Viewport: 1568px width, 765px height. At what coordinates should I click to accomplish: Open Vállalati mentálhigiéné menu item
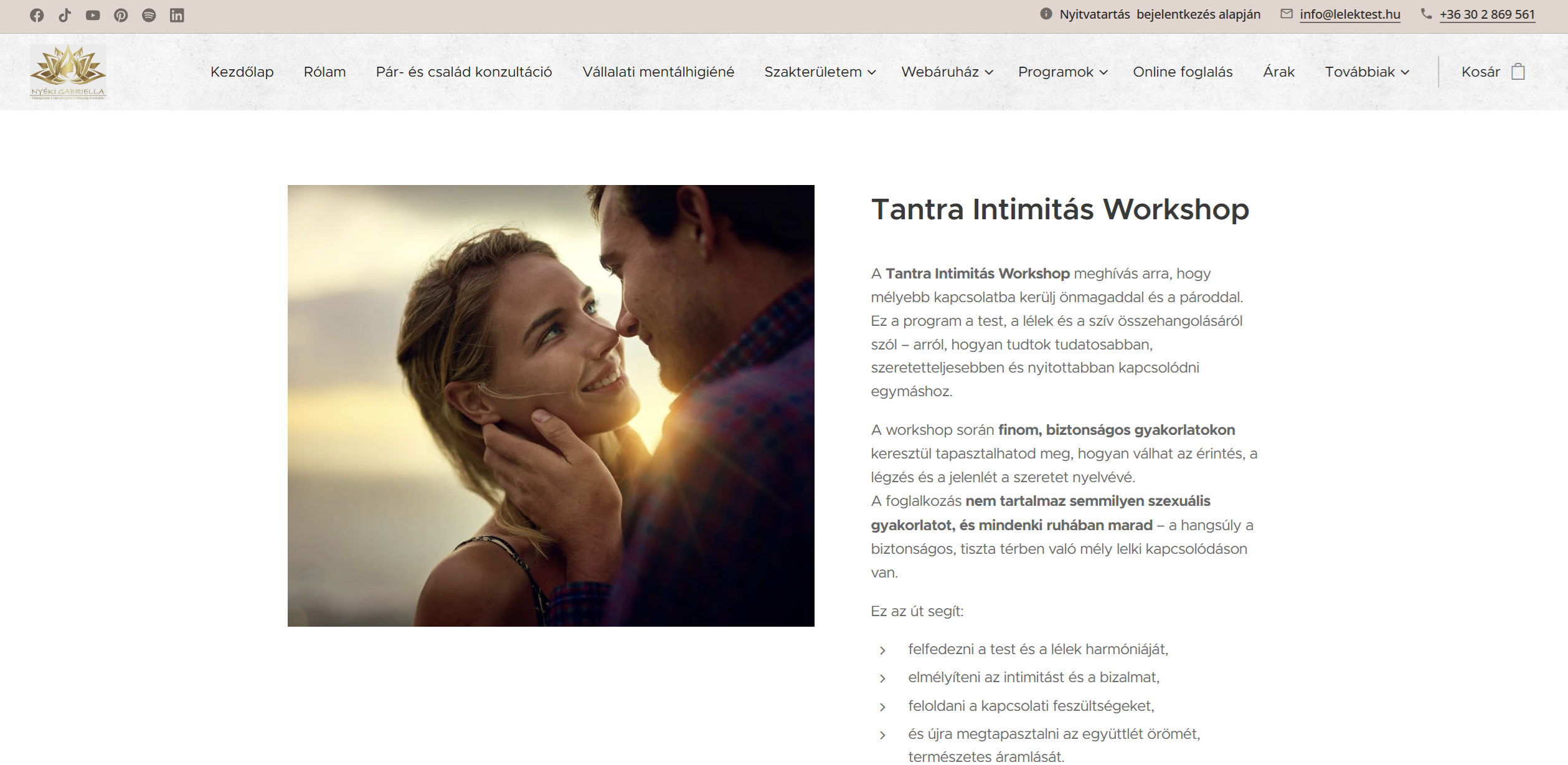click(x=658, y=72)
